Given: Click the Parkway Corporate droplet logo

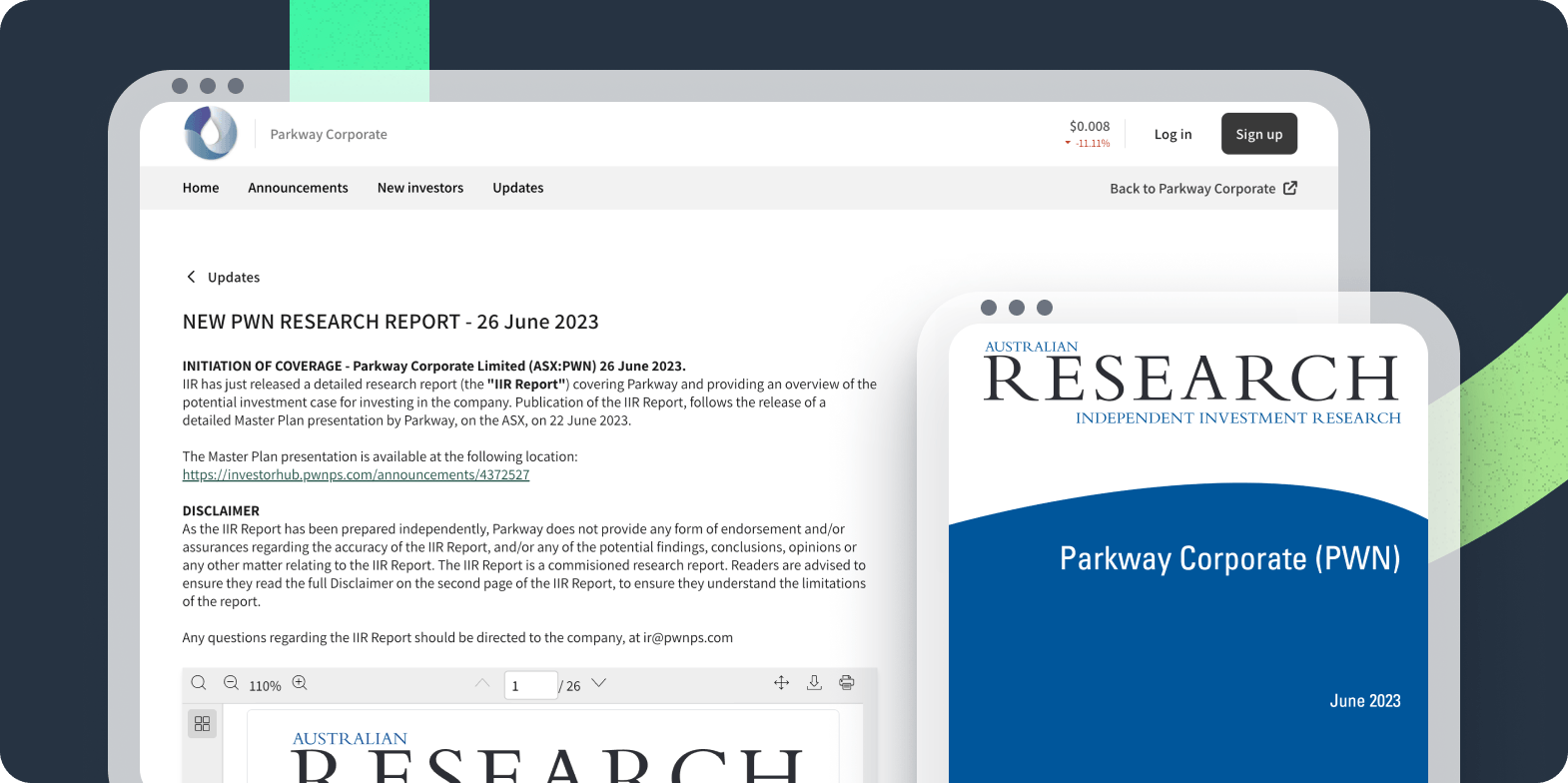Looking at the screenshot, I should [211, 134].
